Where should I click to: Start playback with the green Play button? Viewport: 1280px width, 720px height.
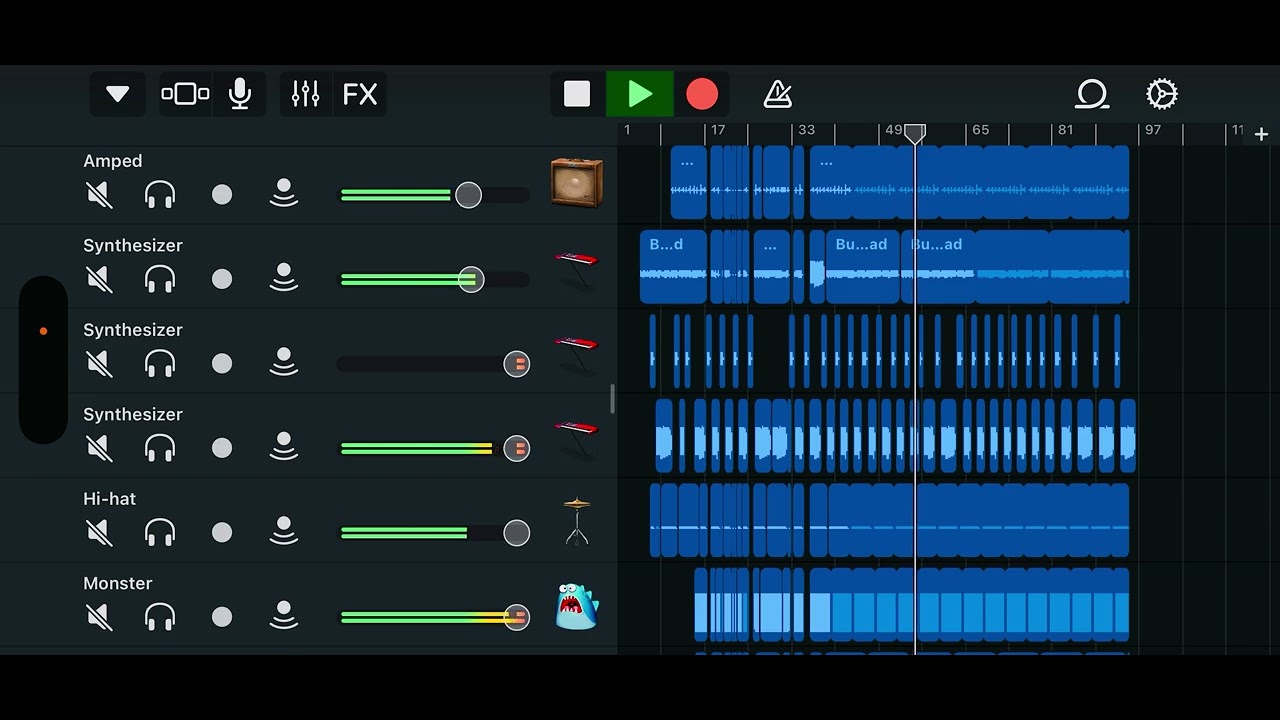point(640,94)
